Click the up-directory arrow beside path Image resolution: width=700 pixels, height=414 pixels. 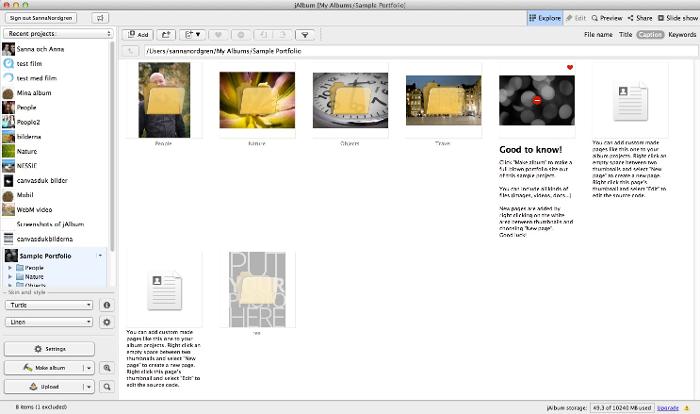pos(130,51)
